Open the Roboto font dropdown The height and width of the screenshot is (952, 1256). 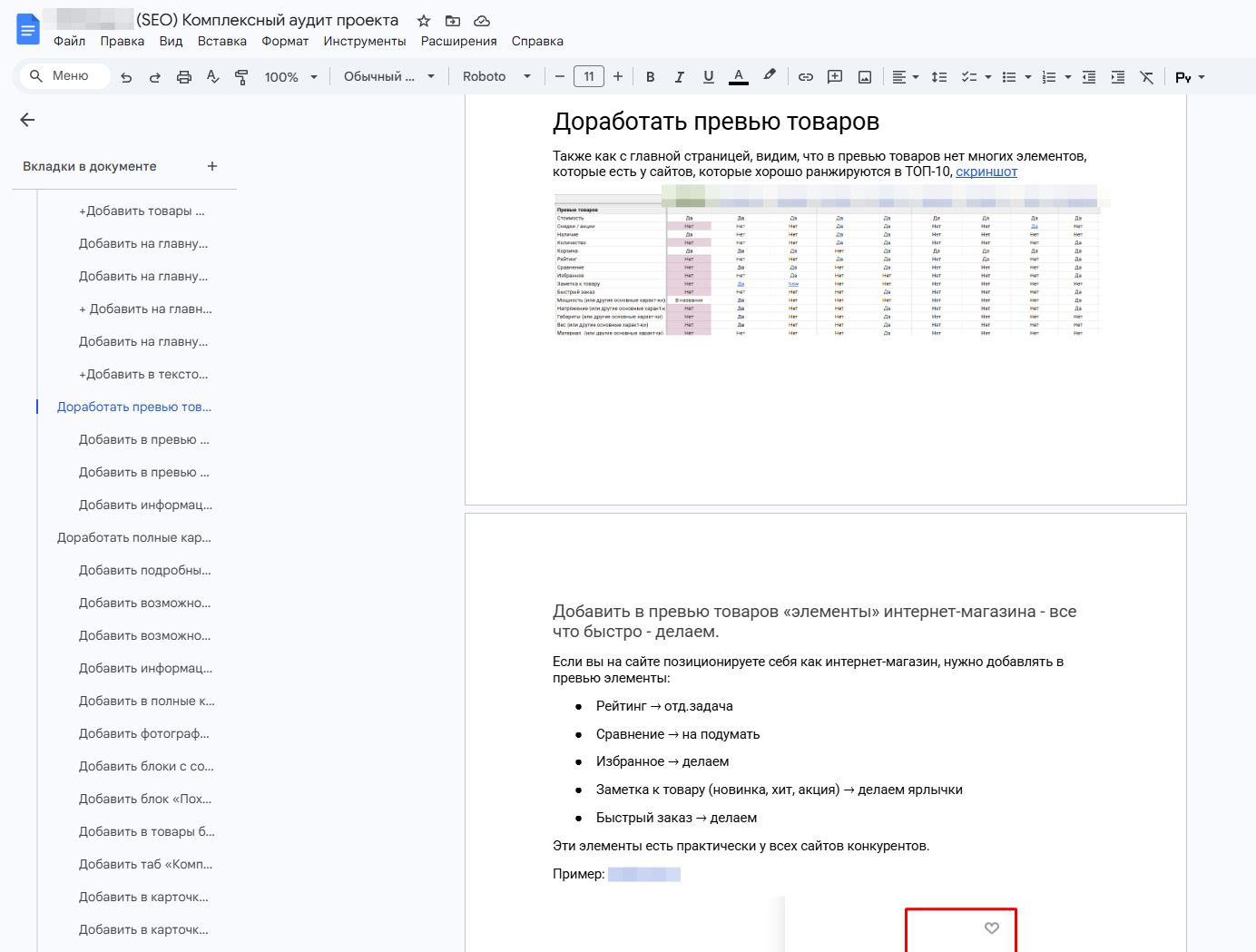496,77
